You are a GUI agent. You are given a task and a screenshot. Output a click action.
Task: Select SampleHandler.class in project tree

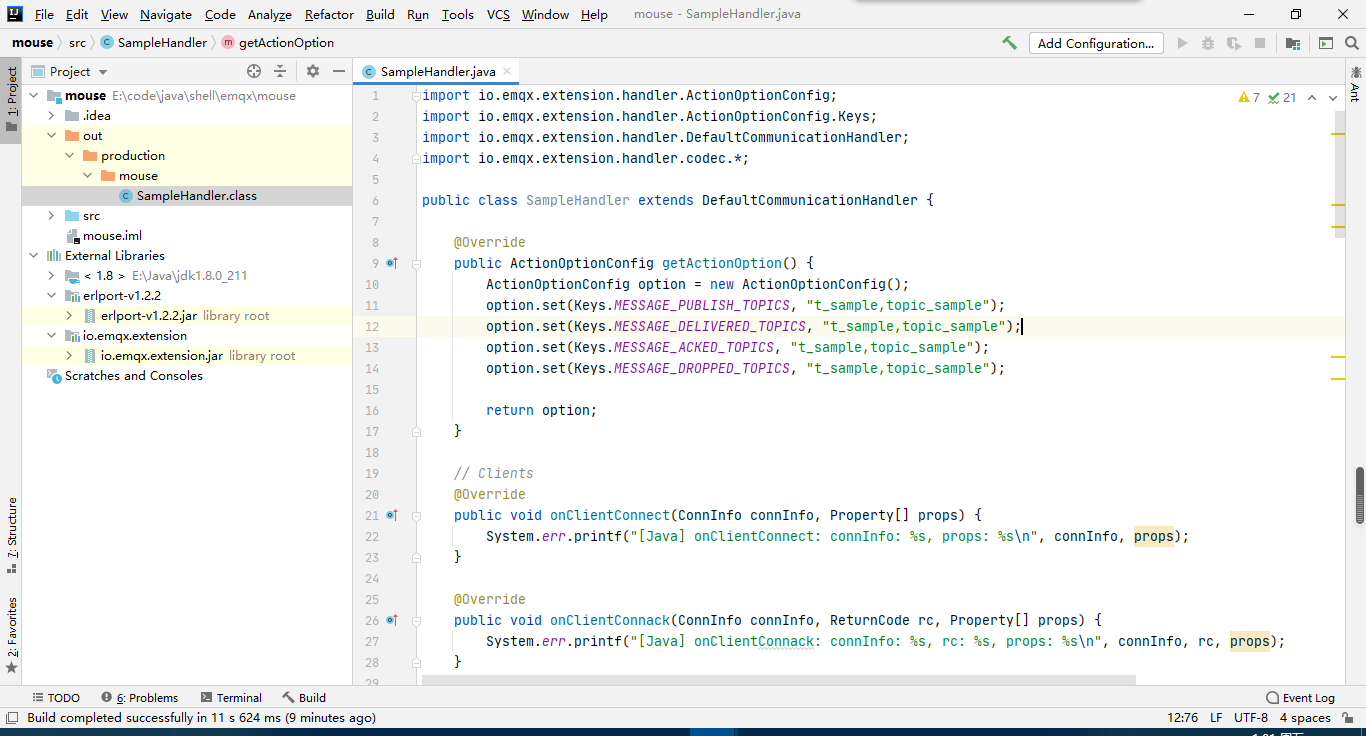[x=187, y=196]
